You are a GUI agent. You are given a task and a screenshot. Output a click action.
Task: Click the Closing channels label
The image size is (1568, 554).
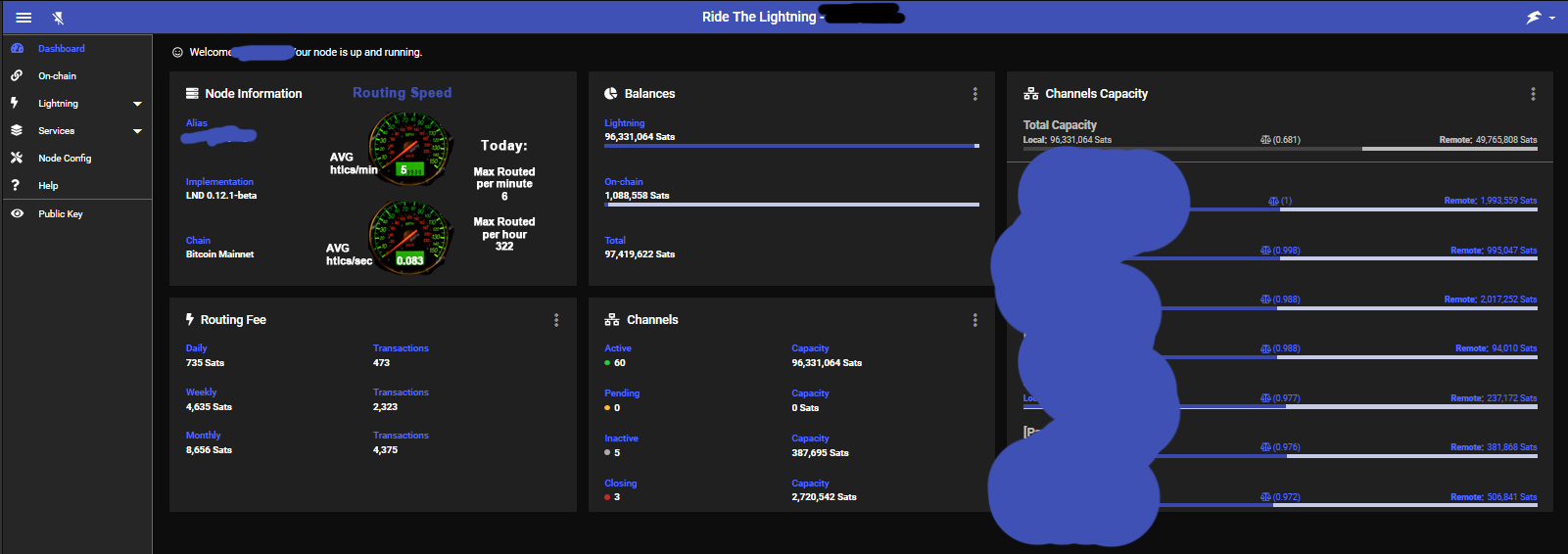click(621, 484)
